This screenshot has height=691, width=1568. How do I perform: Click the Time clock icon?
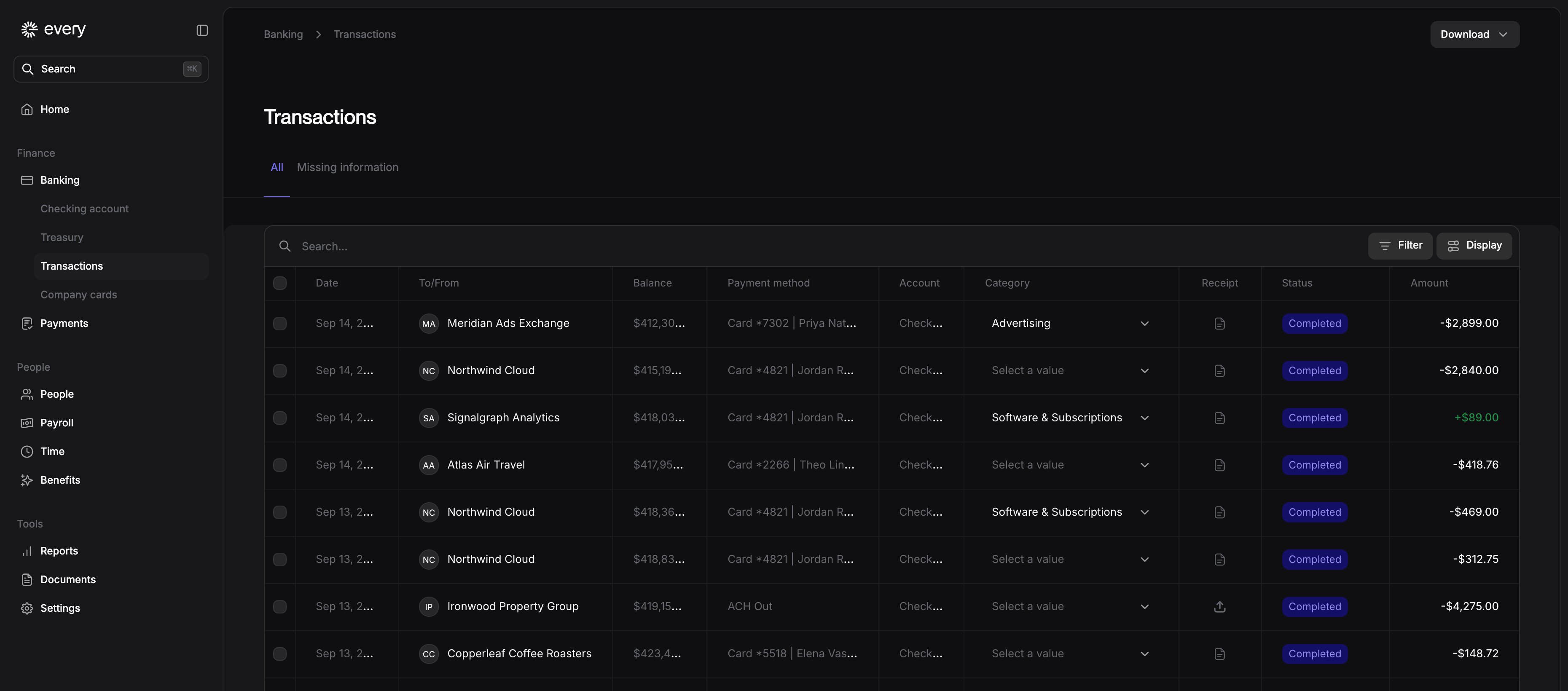pyautogui.click(x=27, y=451)
